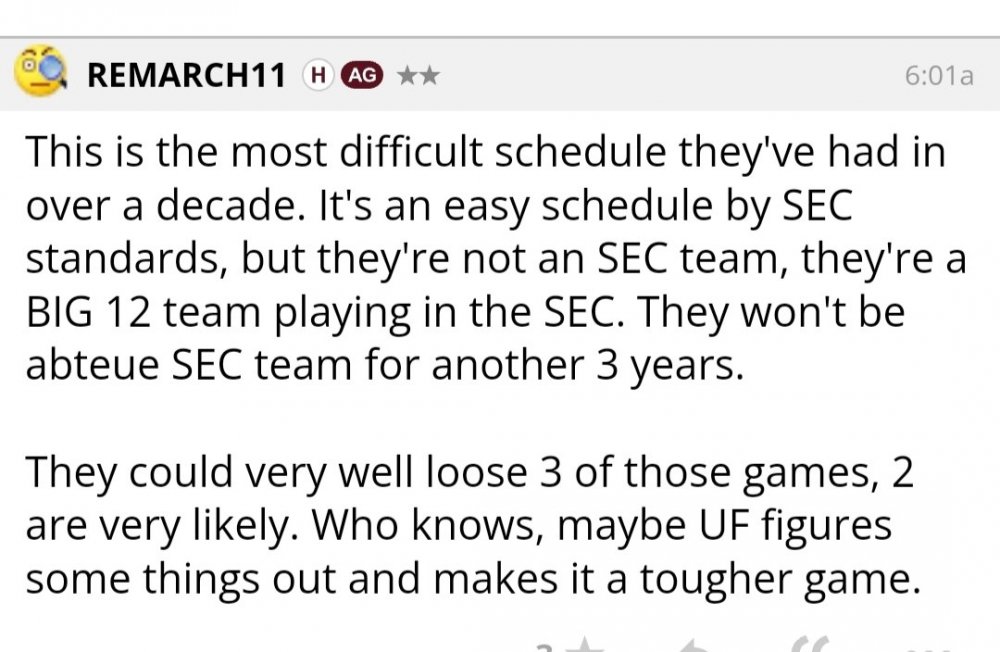Click the monocle emoji avatar

coord(40,74)
